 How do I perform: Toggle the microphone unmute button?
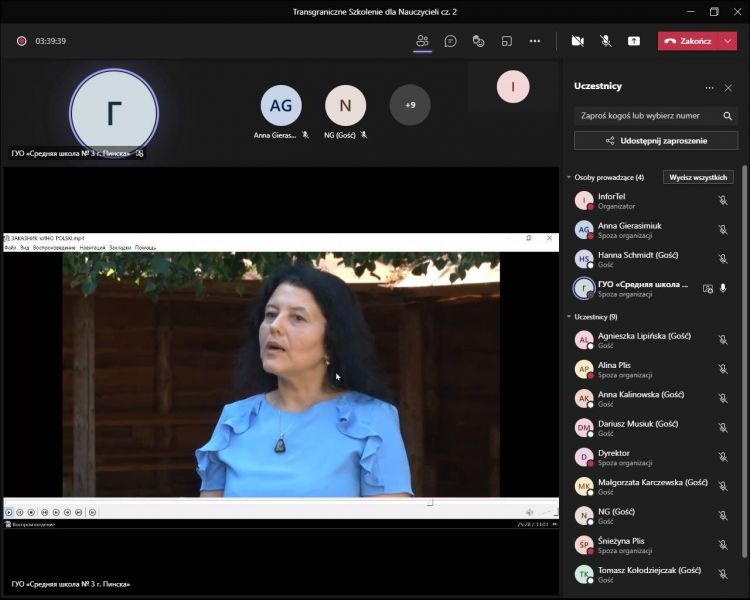pos(605,41)
